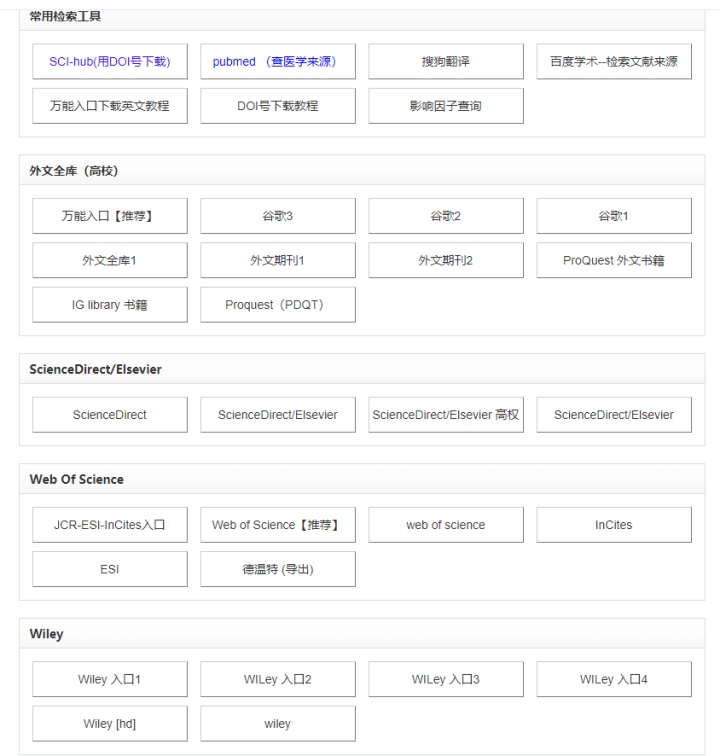720x756 pixels.
Task: Select the ScienceDirect/Elsevier section heading
Action: coord(95,369)
